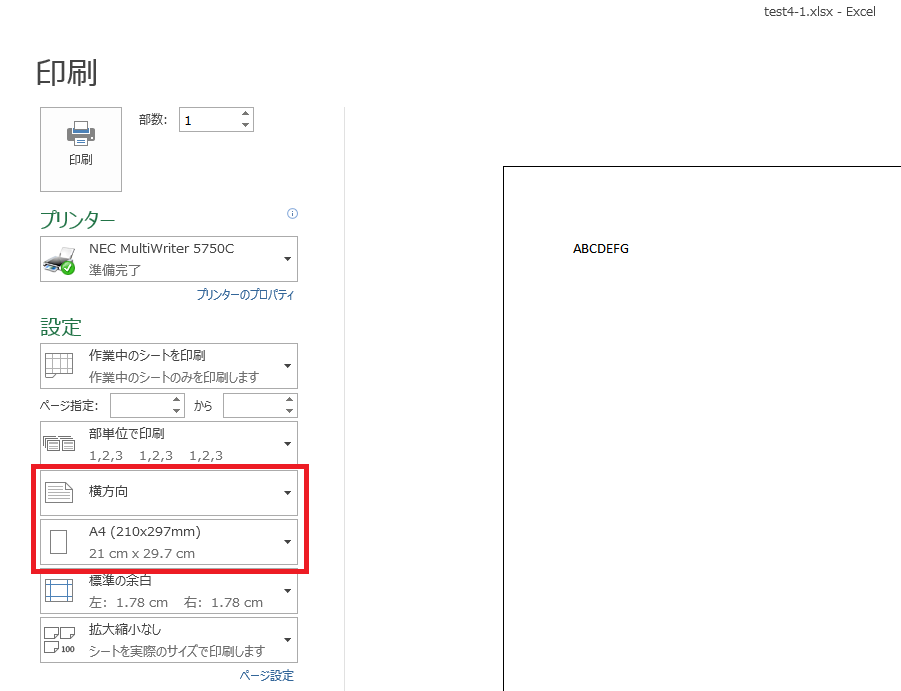Screen dimensions: 901x691
Task: Click the 21 cm x 29.7 cm text
Action: pos(142,553)
